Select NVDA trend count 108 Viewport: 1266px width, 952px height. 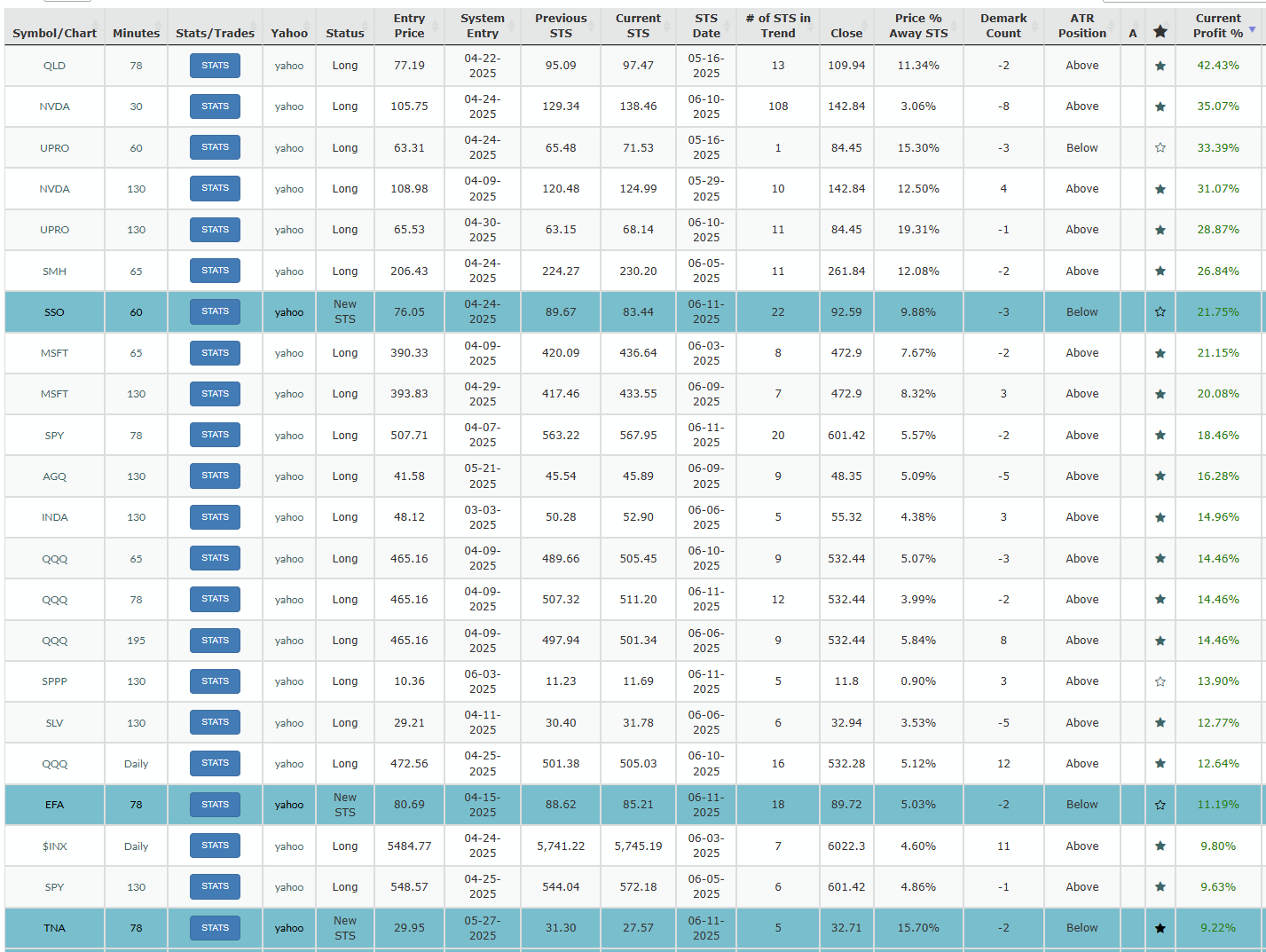tap(778, 106)
